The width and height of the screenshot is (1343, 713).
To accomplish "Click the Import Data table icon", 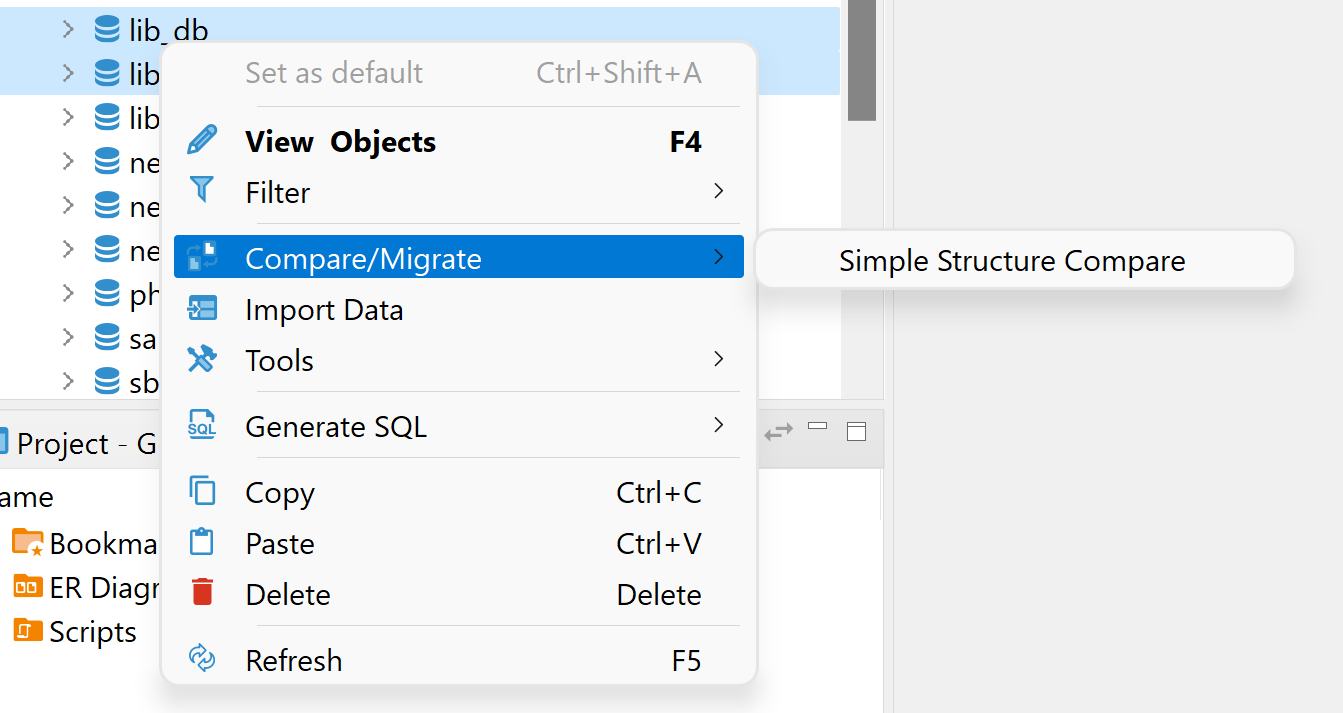I will pyautogui.click(x=203, y=309).
